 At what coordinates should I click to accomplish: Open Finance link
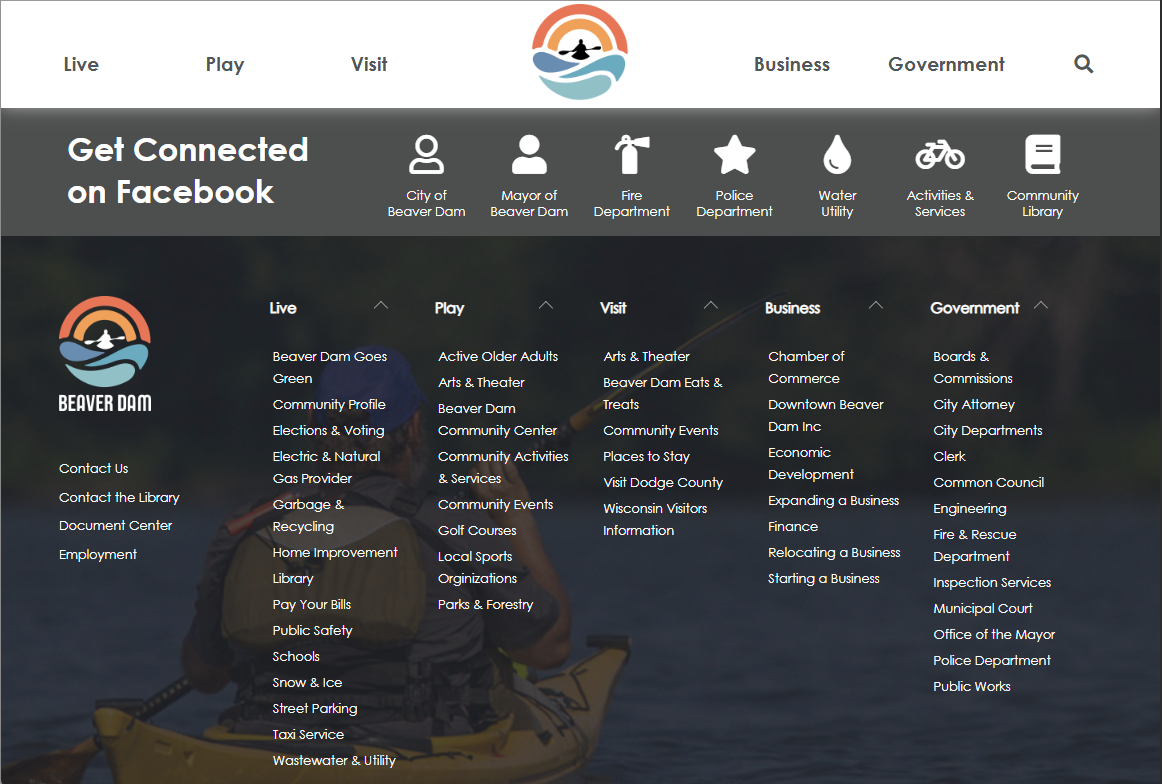(793, 527)
